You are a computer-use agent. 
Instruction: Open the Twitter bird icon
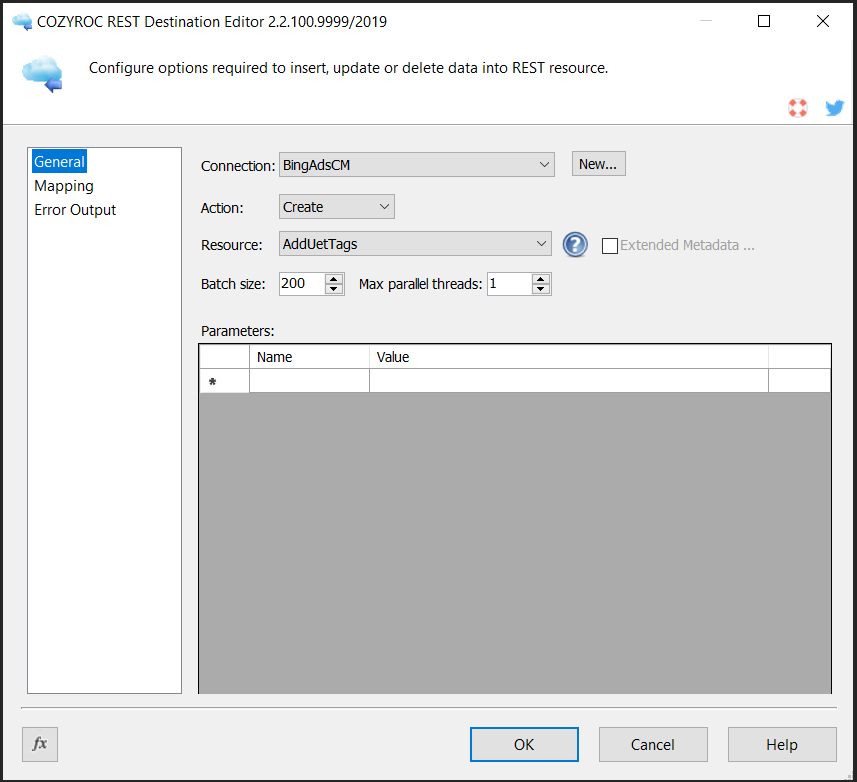click(x=835, y=108)
